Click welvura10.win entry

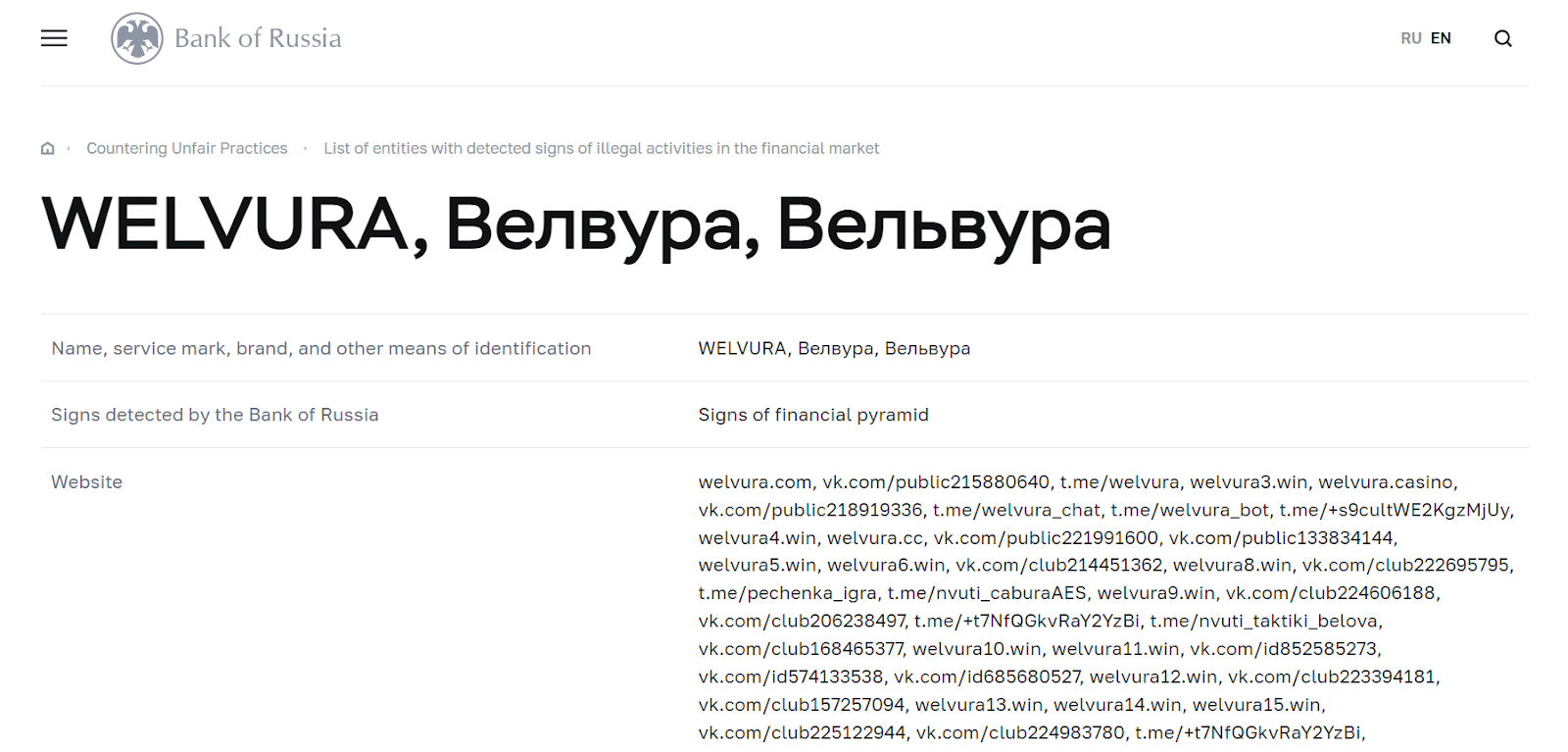pos(977,648)
